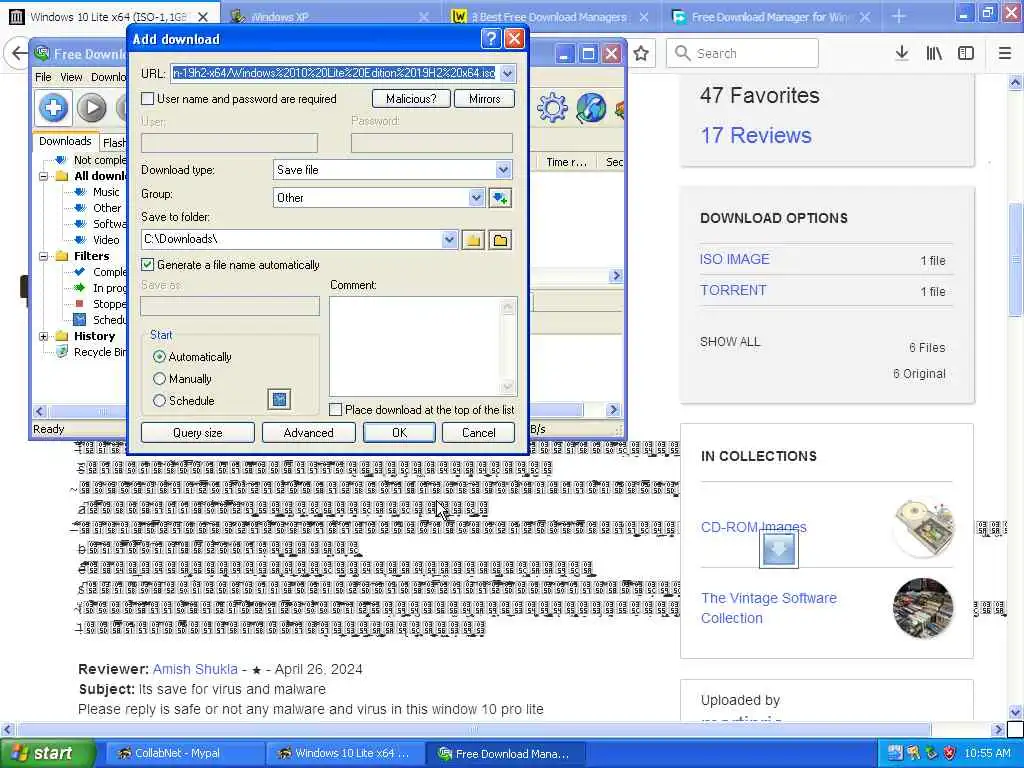Open the 17 Reviews link
1024x768 pixels.
756,135
